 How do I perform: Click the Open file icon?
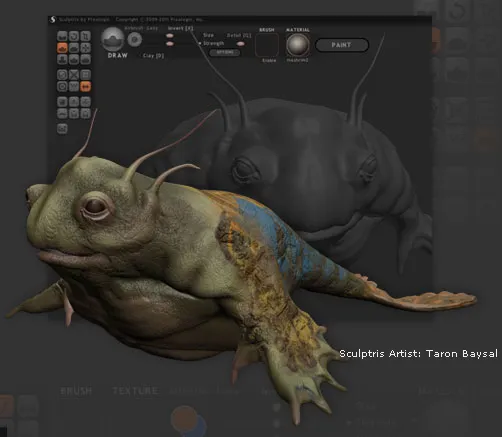(62, 113)
